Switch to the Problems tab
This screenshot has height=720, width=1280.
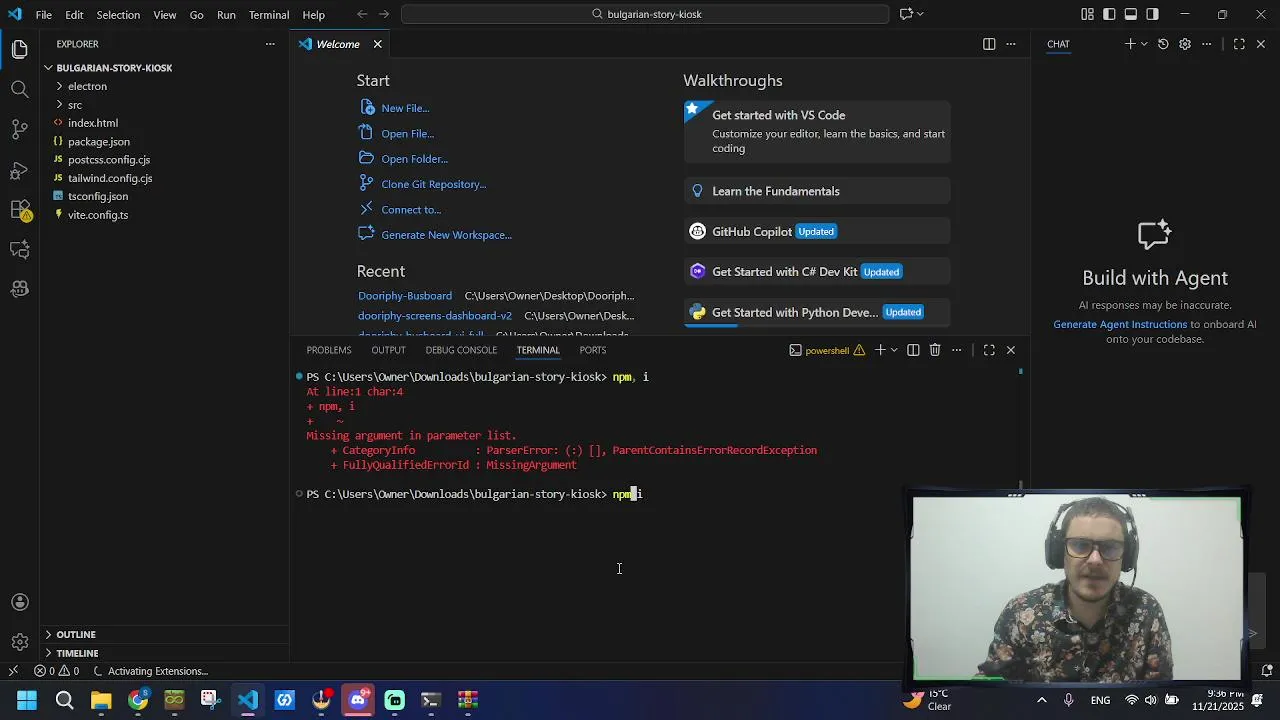tap(329, 350)
